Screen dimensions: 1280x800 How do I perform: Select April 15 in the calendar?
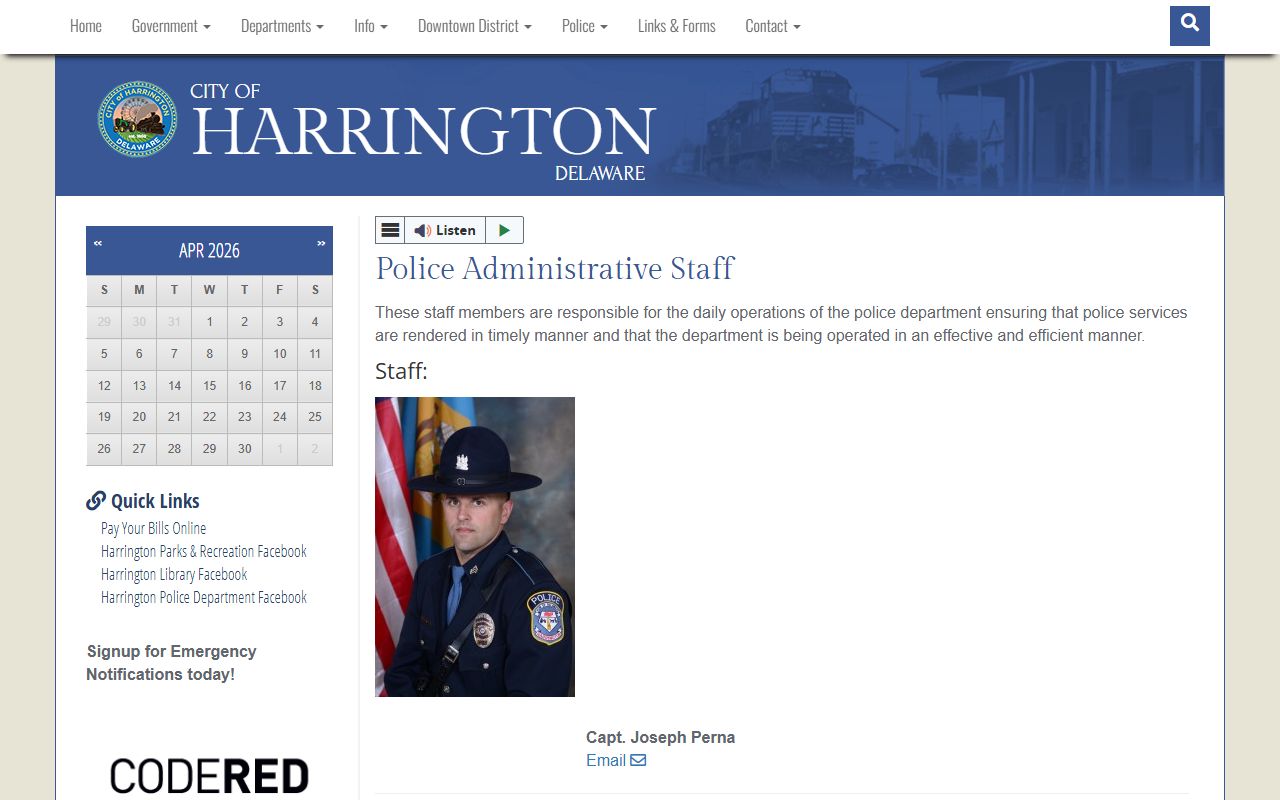(x=209, y=386)
